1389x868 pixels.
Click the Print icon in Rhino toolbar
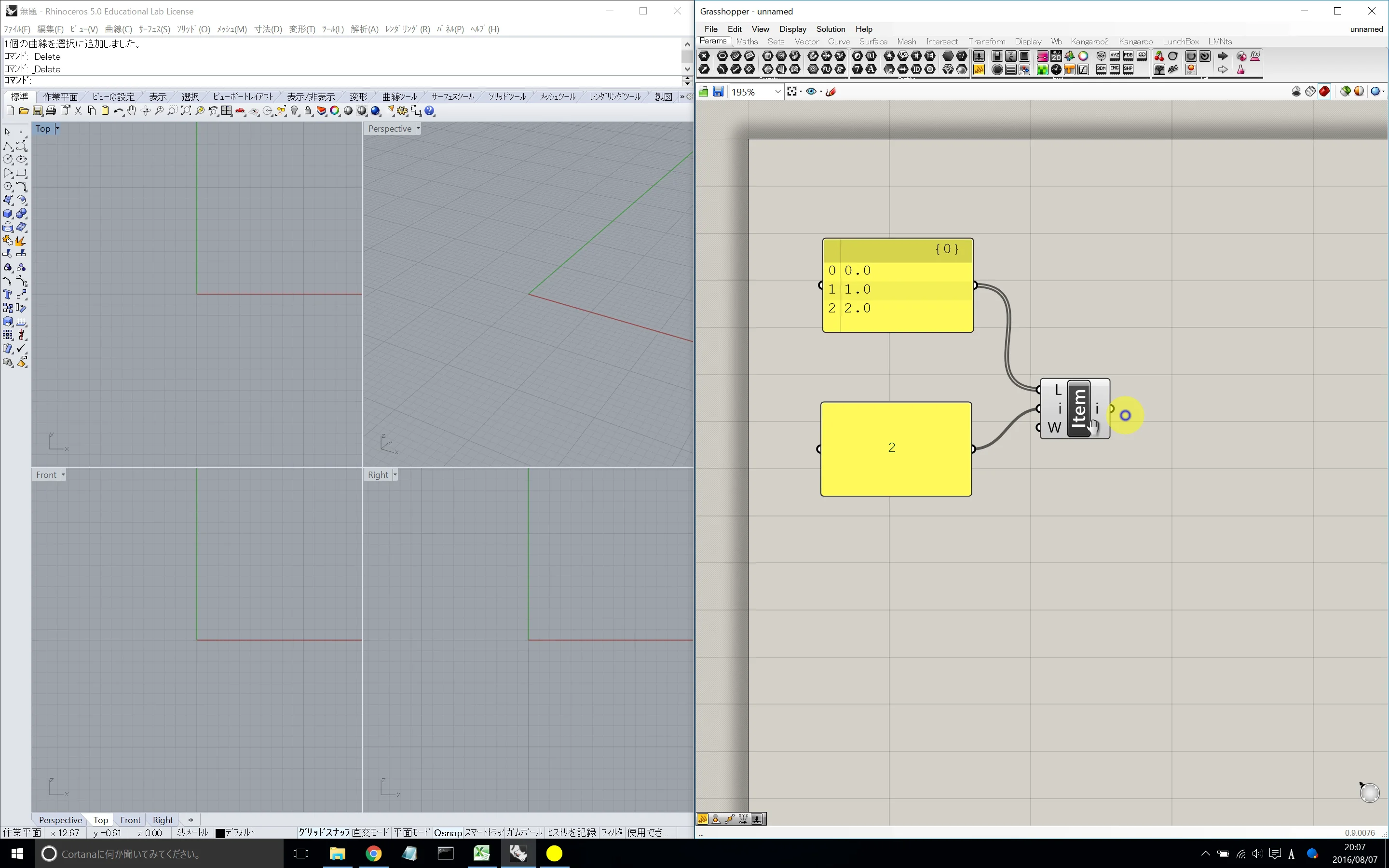(x=51, y=111)
